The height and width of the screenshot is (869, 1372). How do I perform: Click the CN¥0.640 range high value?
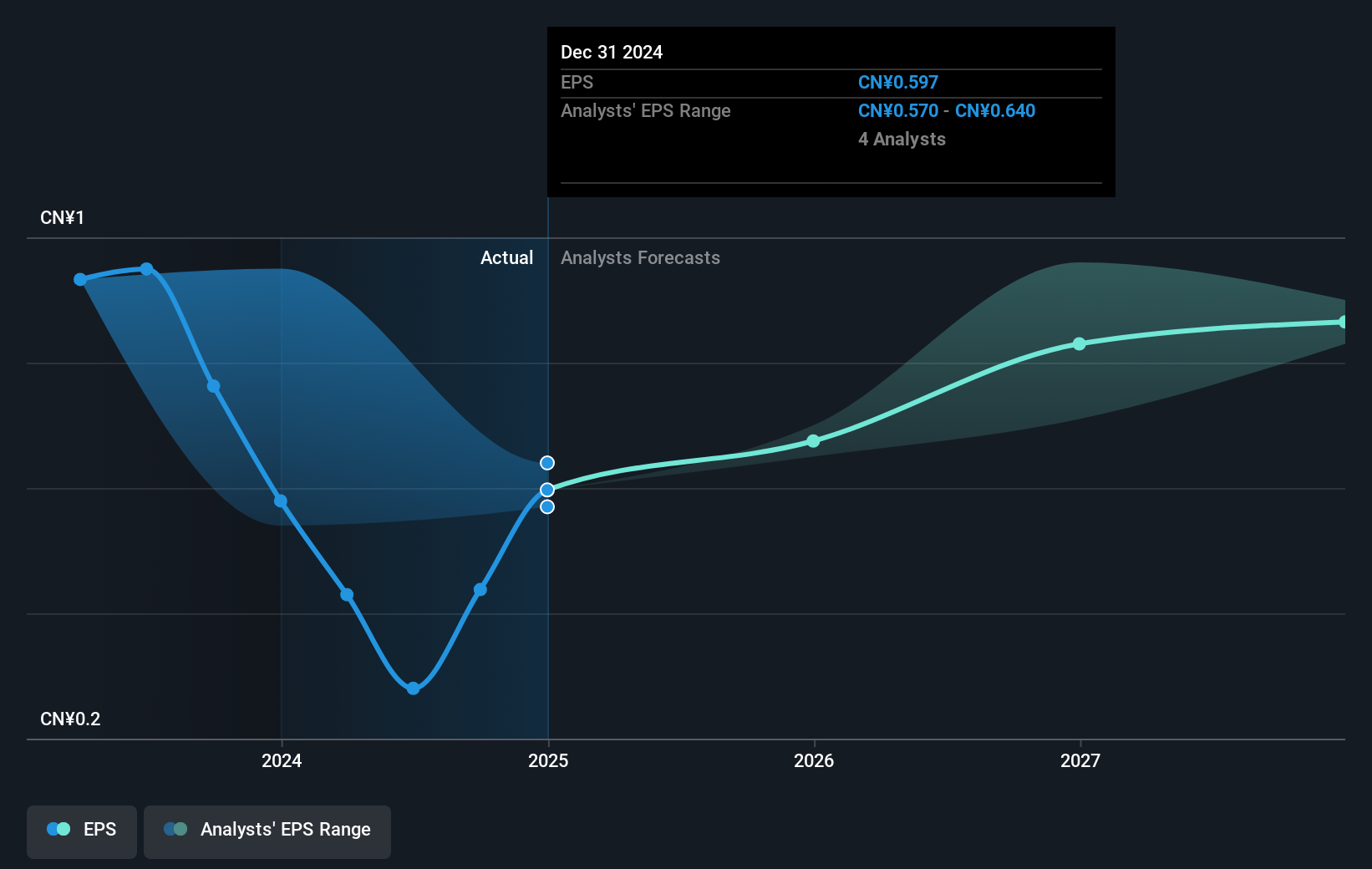pyautogui.click(x=995, y=111)
